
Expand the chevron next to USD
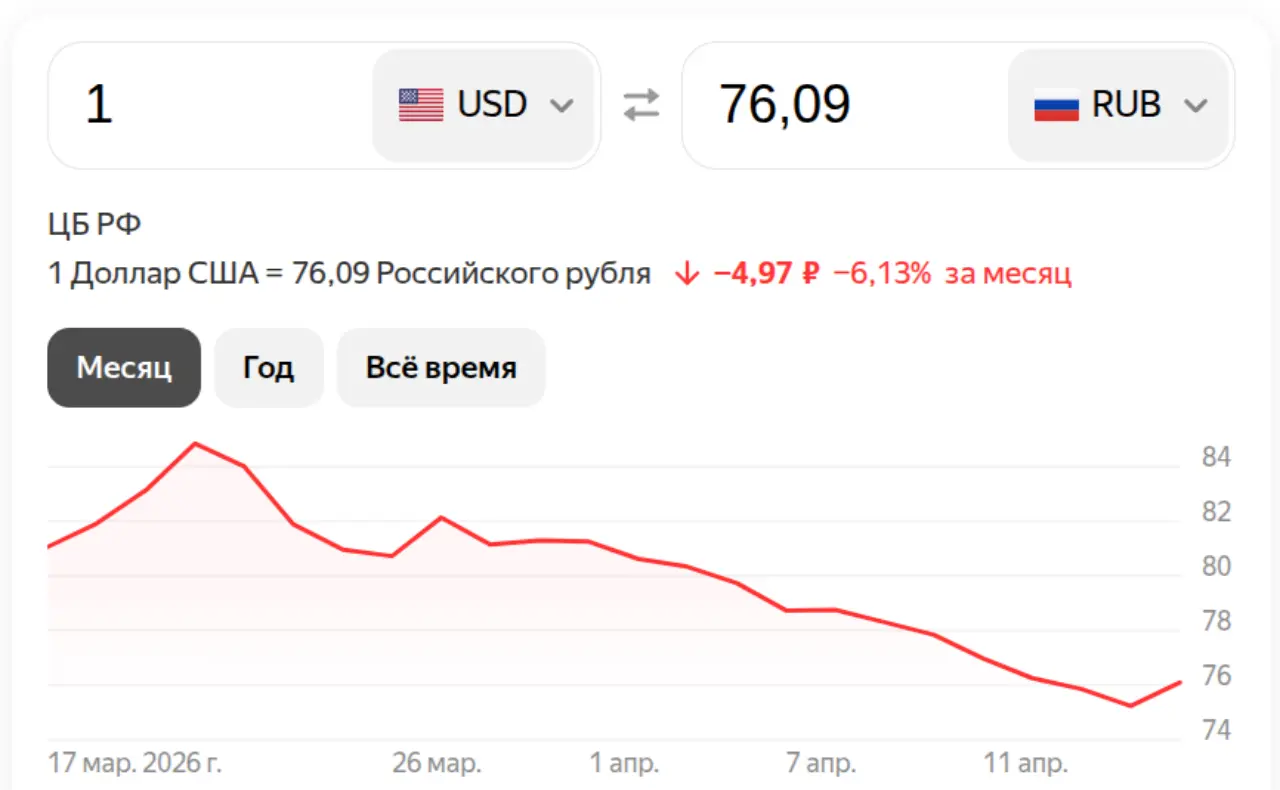coord(563,106)
